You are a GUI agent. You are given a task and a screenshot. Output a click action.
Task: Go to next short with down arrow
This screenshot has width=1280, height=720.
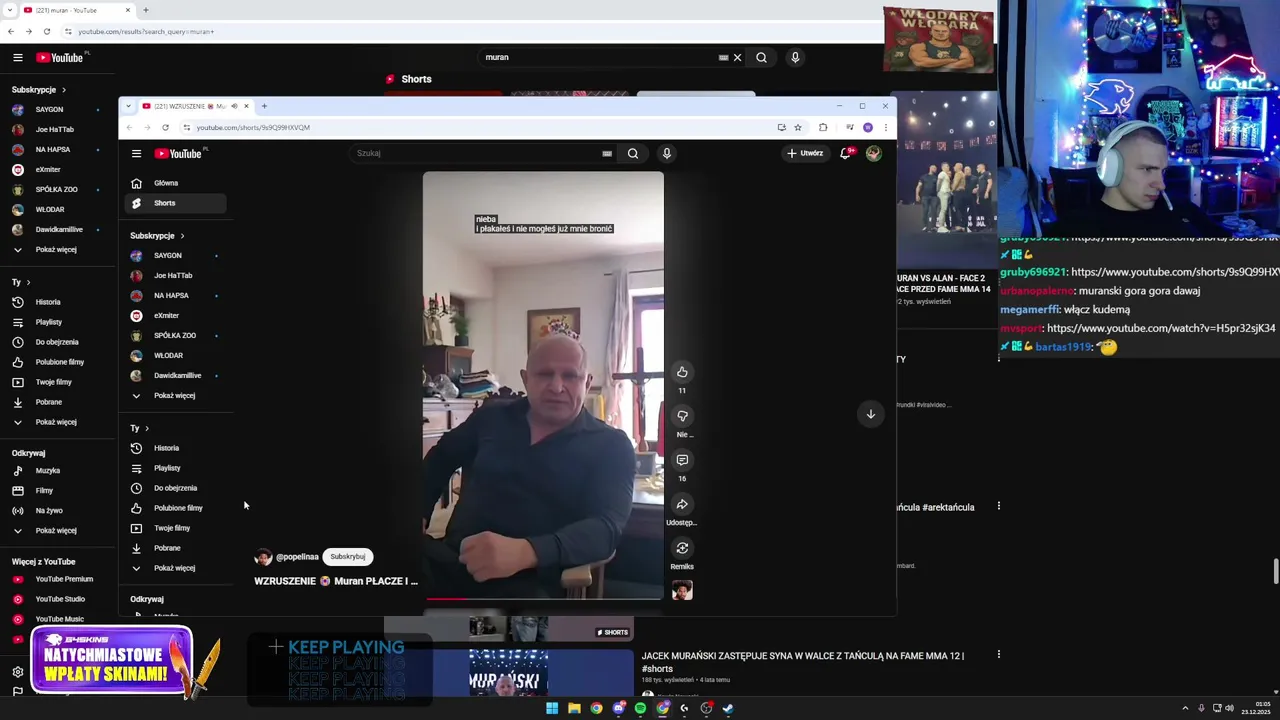point(870,414)
